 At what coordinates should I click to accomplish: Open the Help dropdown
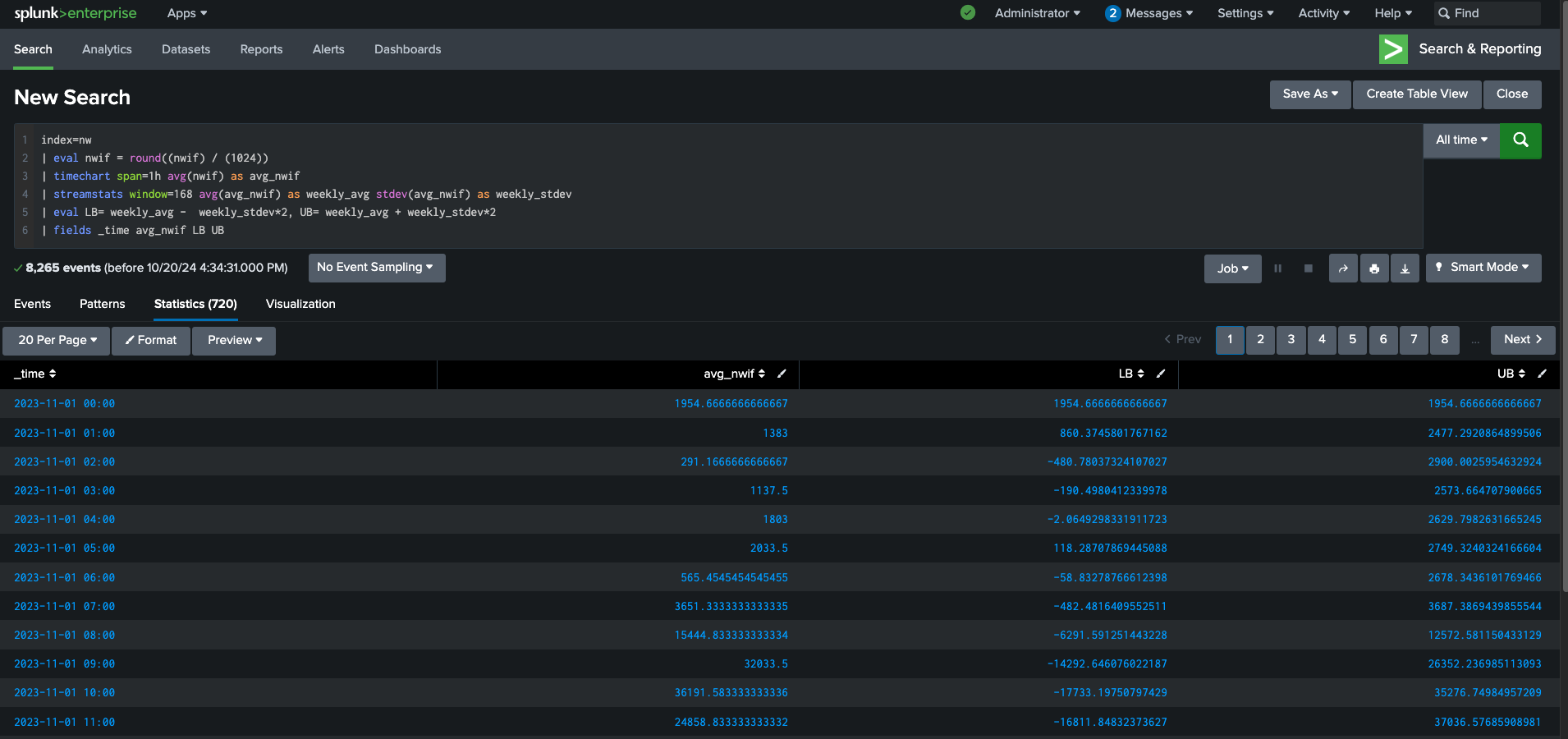1393,13
